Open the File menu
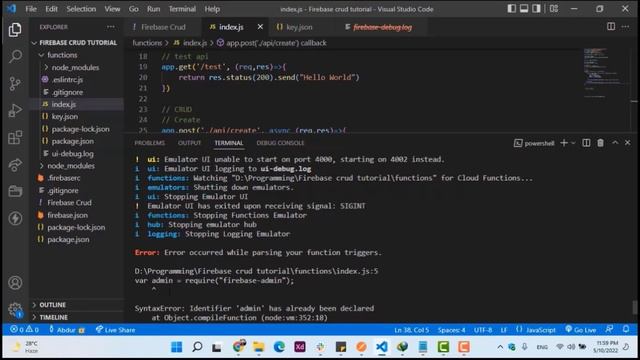640x360 pixels. [31, 9]
